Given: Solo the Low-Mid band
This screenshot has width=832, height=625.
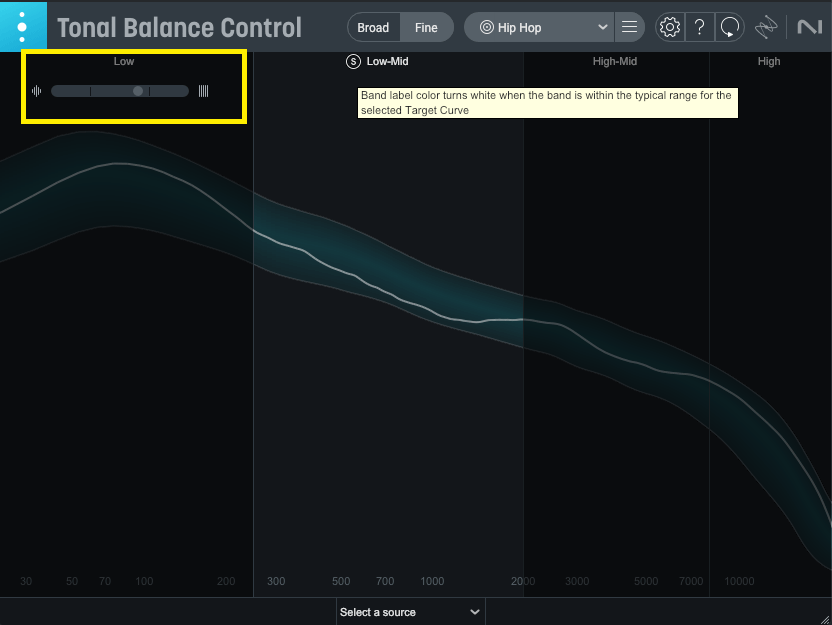Looking at the screenshot, I should [x=353, y=62].
